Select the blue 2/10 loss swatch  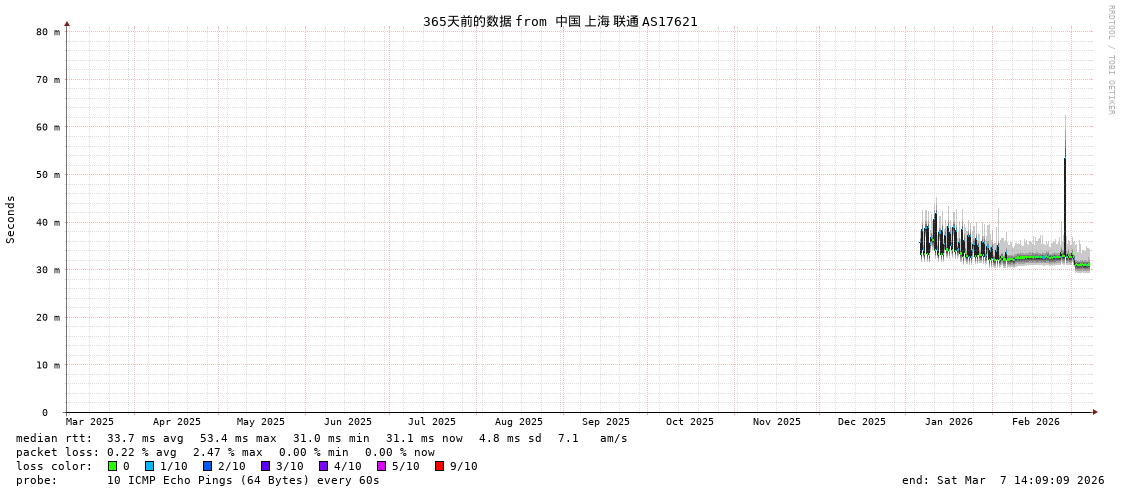(x=208, y=466)
